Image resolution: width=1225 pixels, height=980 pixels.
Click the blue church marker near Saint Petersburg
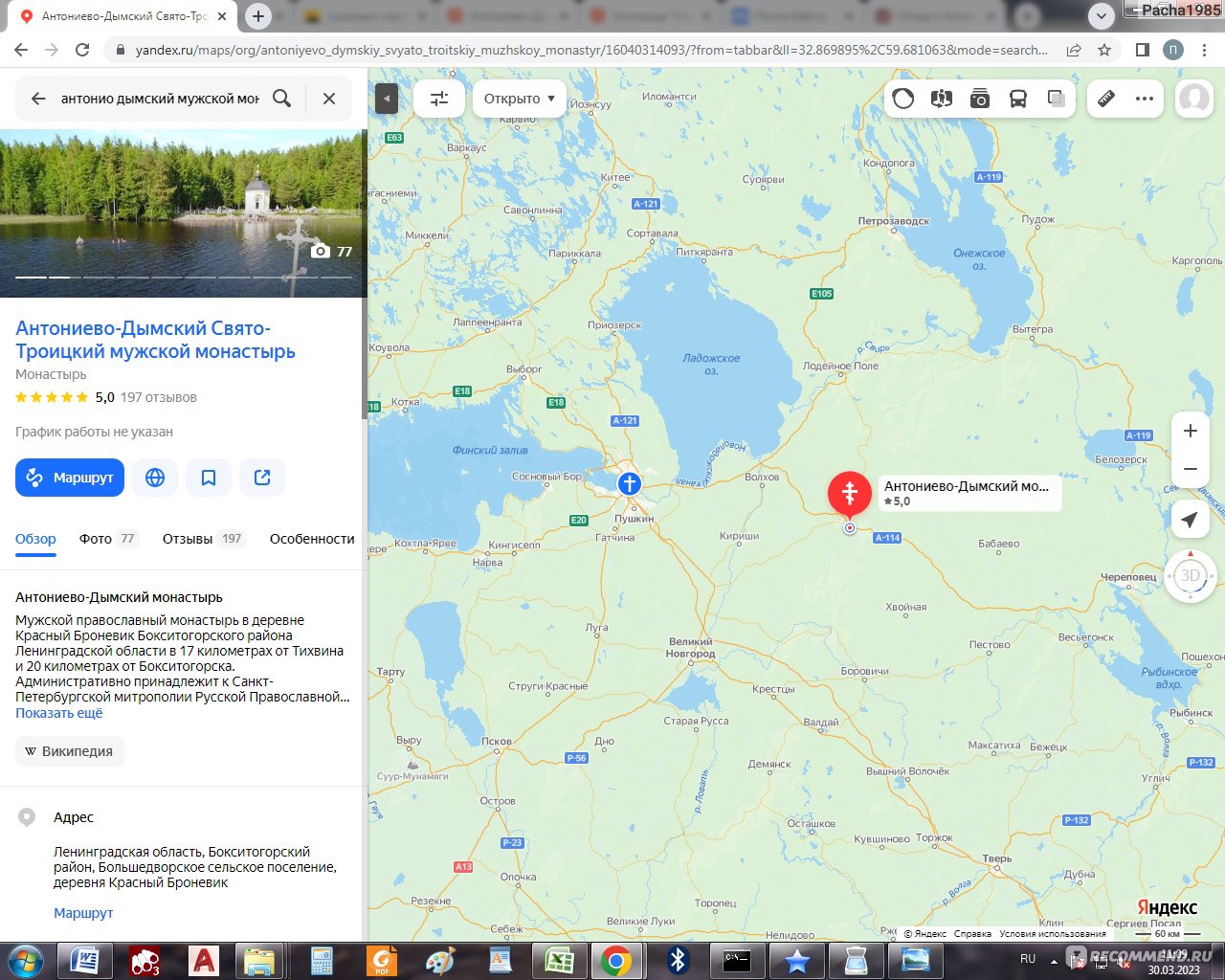pos(629,483)
